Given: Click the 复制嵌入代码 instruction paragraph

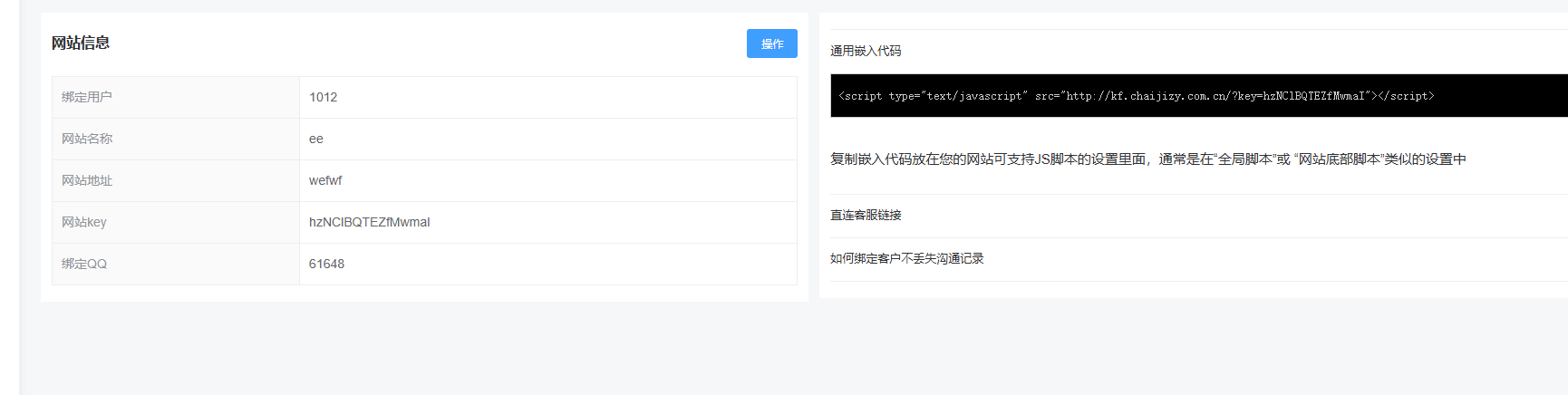Looking at the screenshot, I should click(x=1147, y=159).
